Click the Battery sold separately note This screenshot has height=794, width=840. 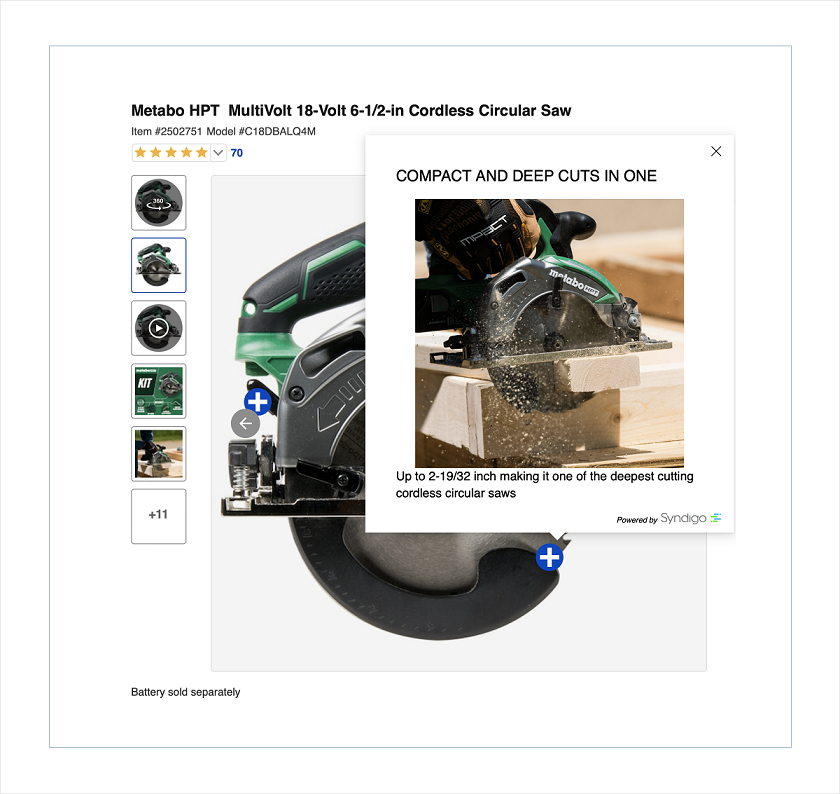[x=185, y=692]
